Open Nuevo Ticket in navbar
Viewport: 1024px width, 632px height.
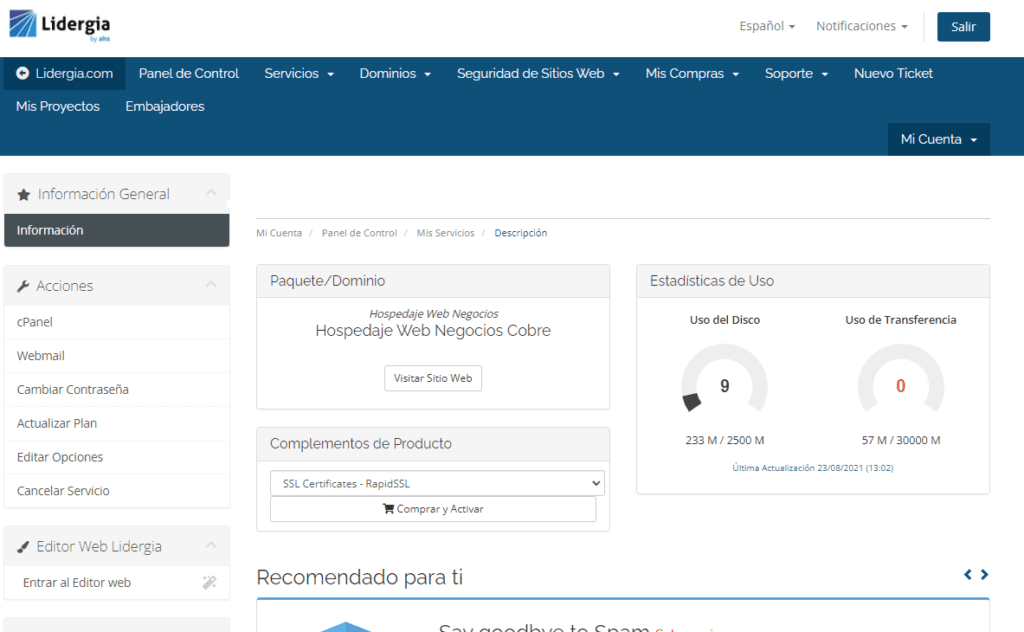pyautogui.click(x=893, y=73)
